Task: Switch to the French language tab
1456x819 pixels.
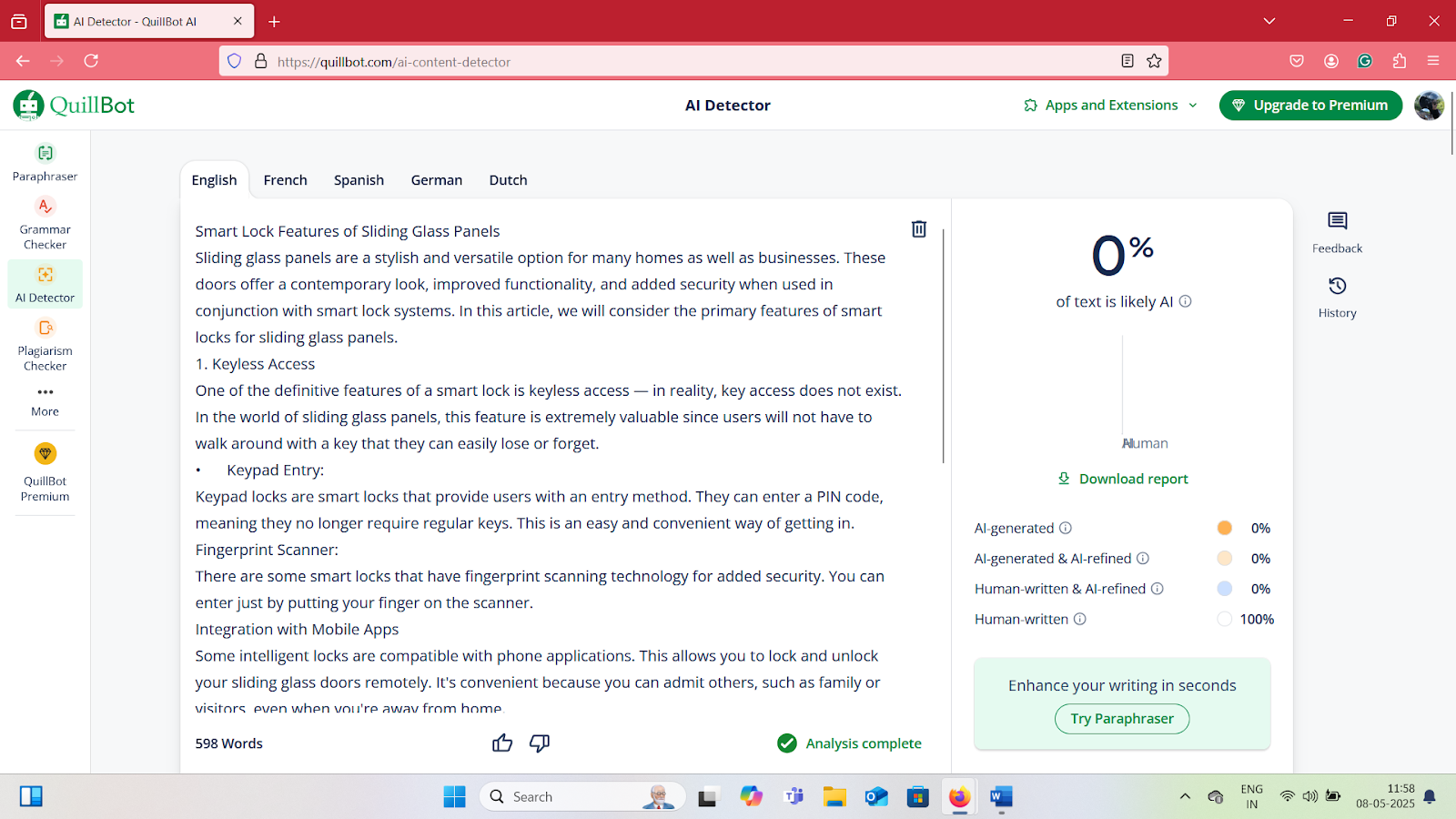Action: coord(286,180)
